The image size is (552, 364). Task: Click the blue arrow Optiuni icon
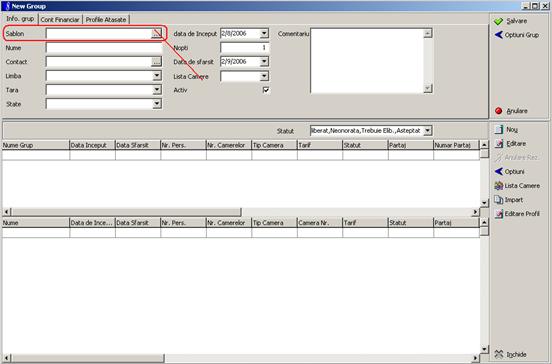click(498, 171)
